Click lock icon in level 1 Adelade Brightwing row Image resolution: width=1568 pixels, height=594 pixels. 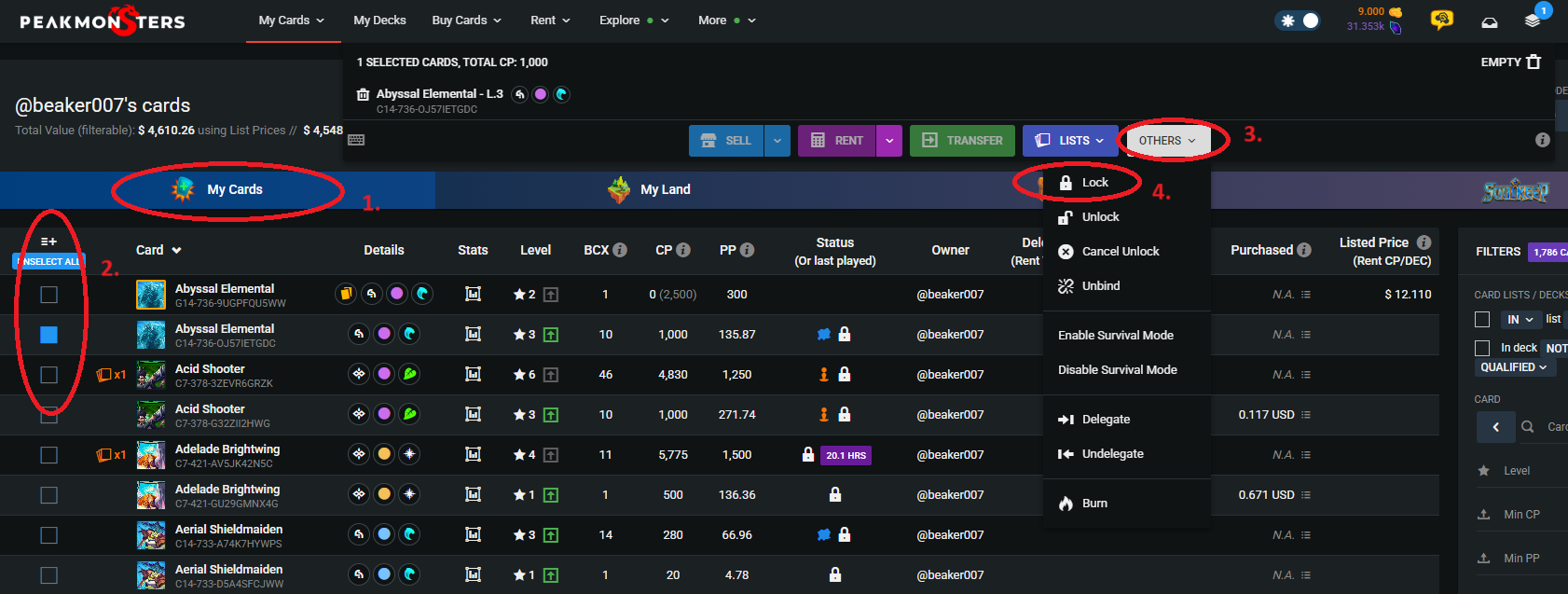click(835, 494)
